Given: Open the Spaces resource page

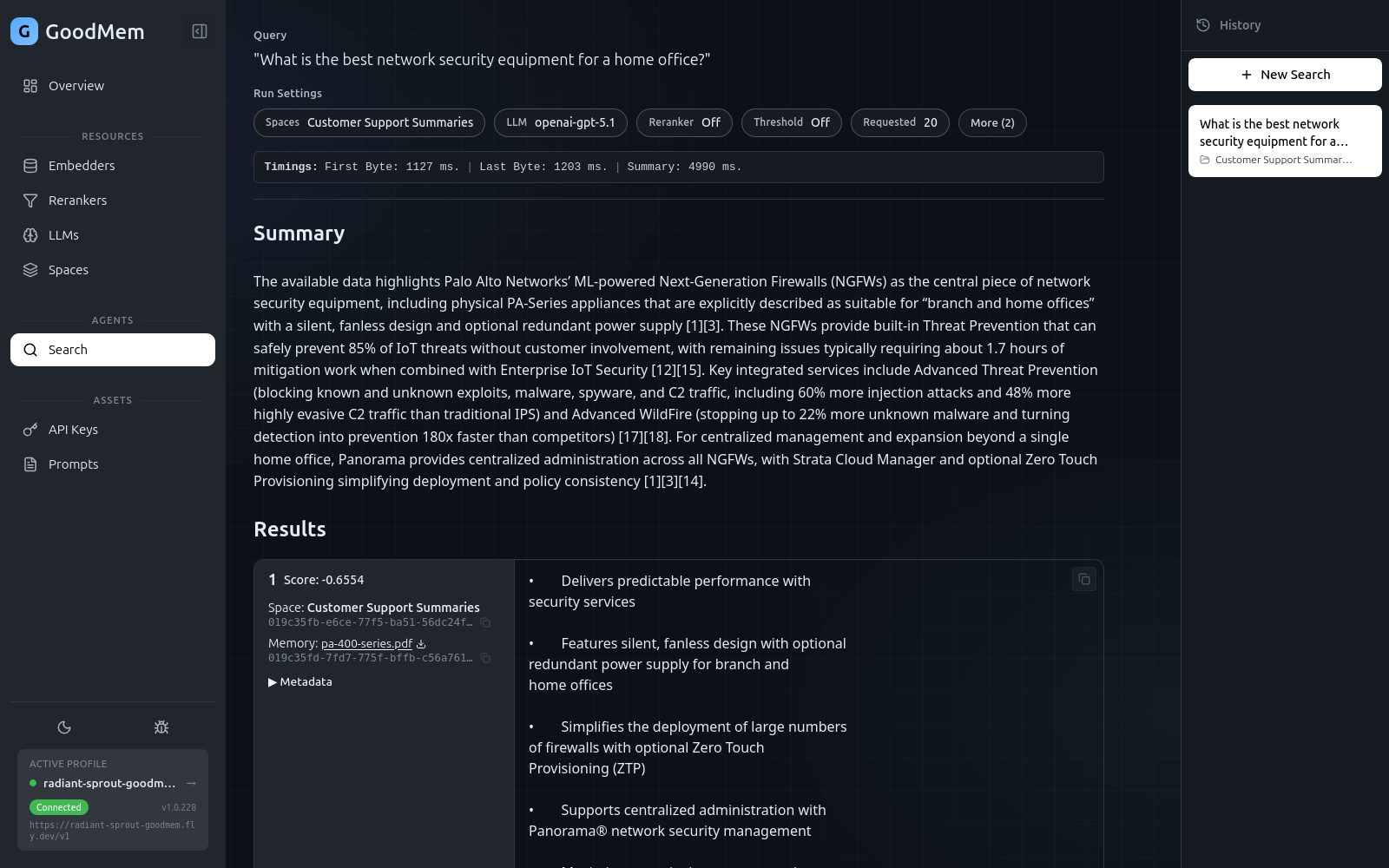Looking at the screenshot, I should coord(68,269).
